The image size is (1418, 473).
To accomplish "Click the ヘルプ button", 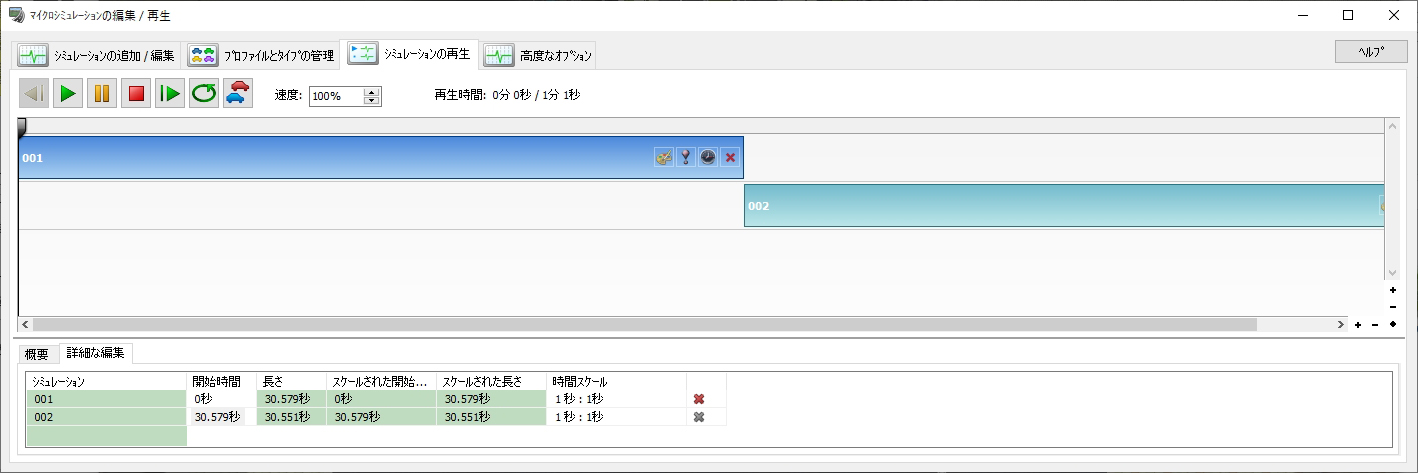I will click(x=1370, y=52).
